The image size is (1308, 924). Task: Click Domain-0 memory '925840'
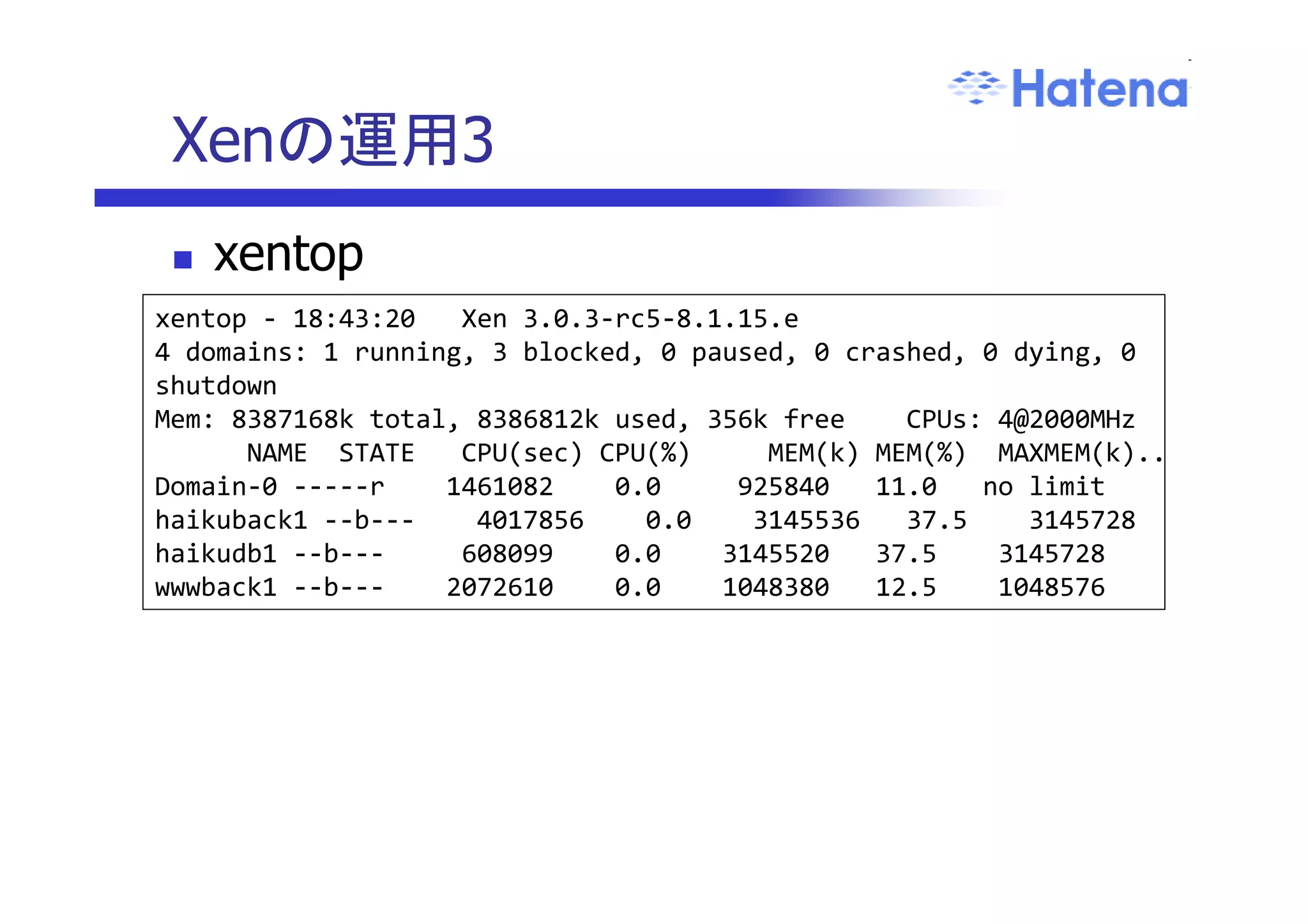pyautogui.click(x=783, y=487)
